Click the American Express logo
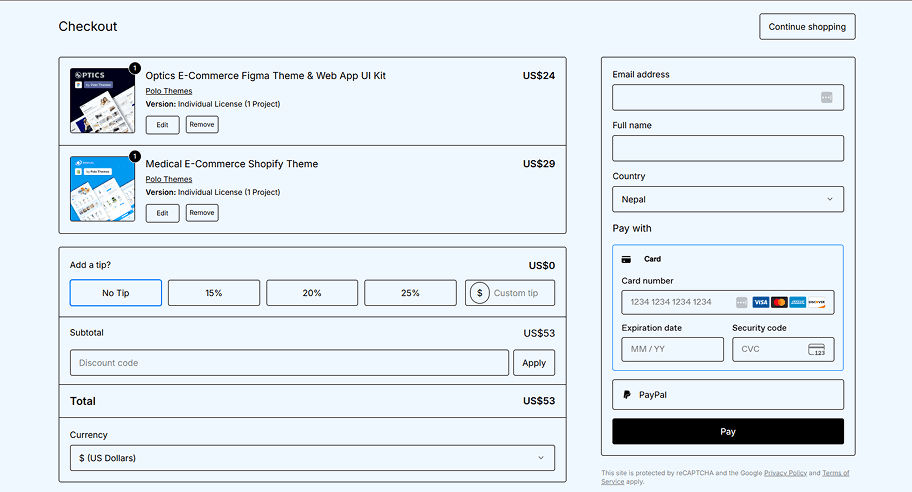 (x=798, y=302)
